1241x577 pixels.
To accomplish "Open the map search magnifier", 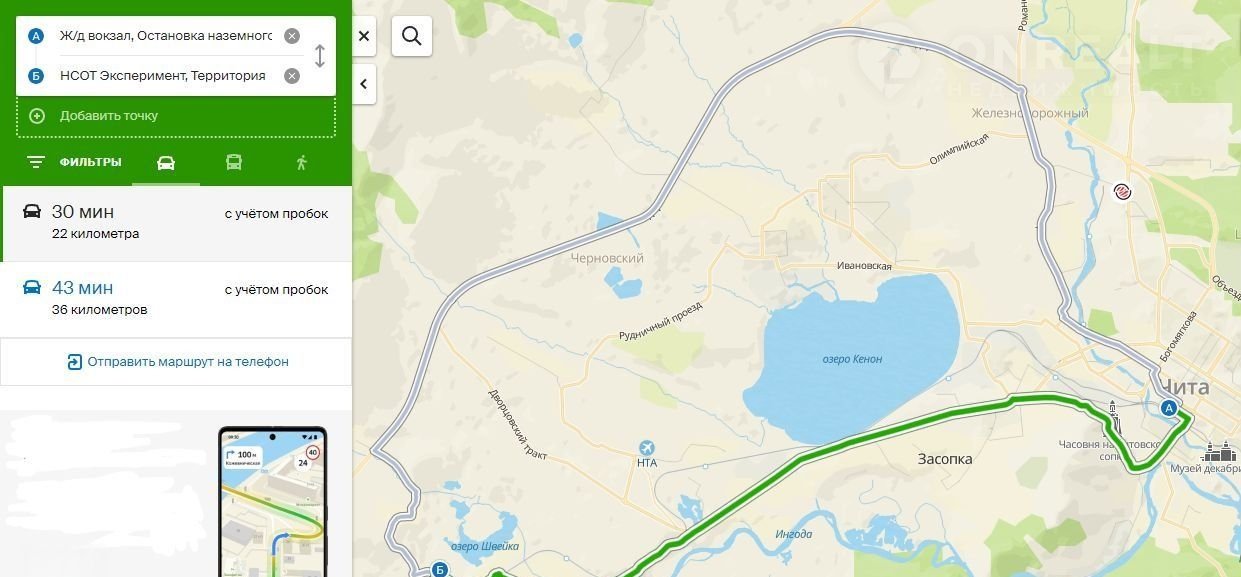I will tap(412, 37).
